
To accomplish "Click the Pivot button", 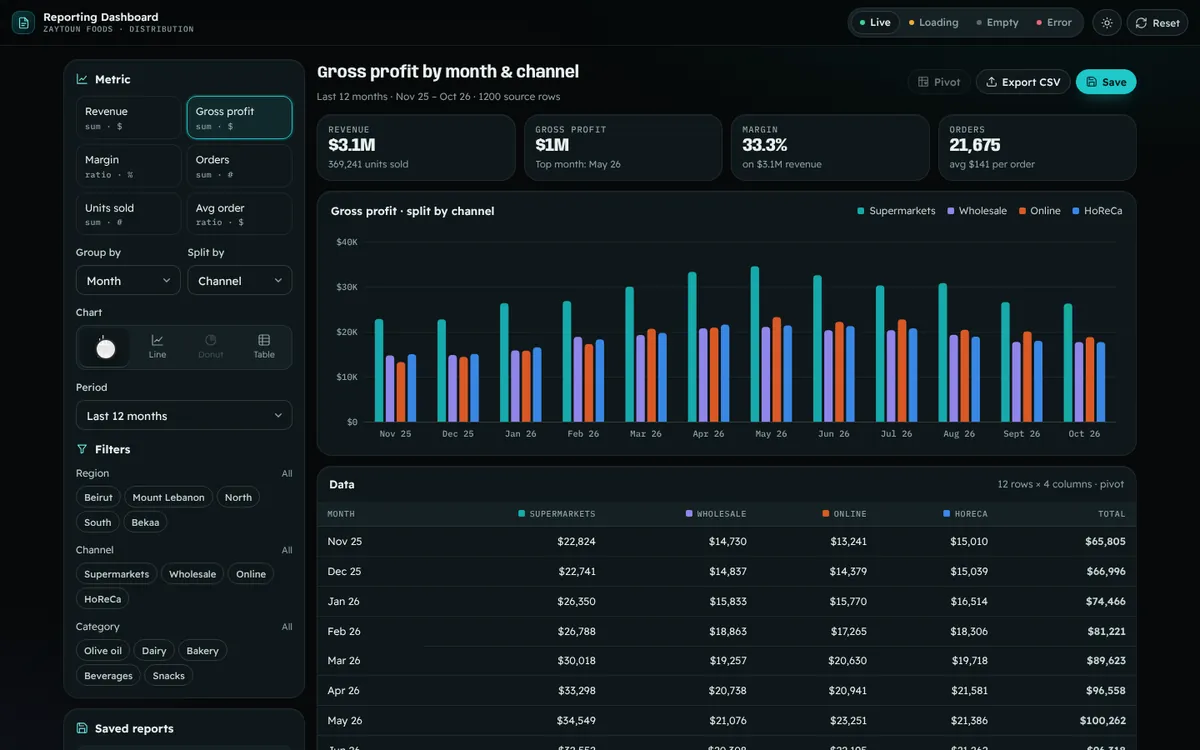I will [x=939, y=82].
